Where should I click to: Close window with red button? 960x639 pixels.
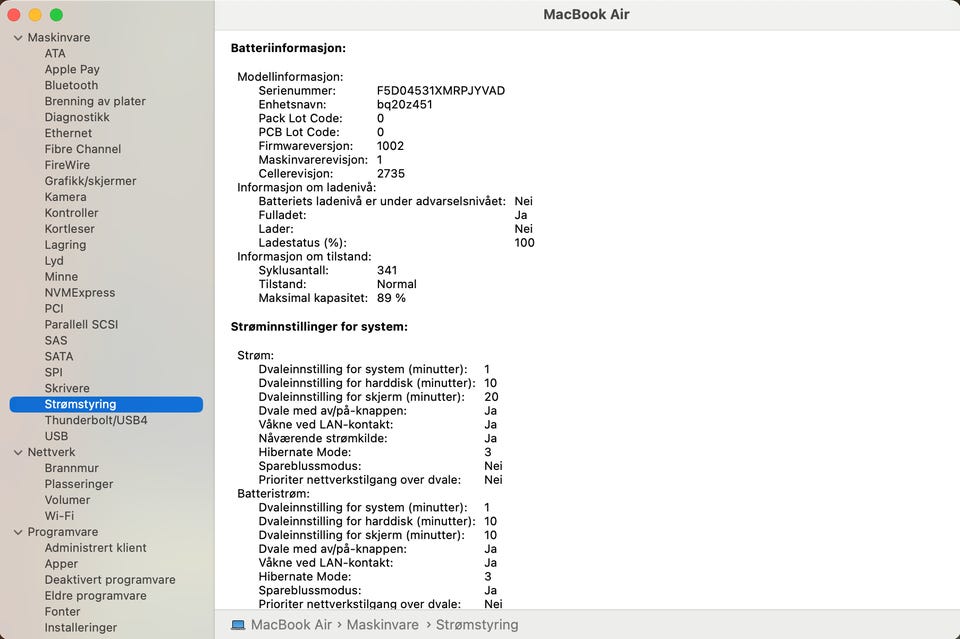(13, 15)
